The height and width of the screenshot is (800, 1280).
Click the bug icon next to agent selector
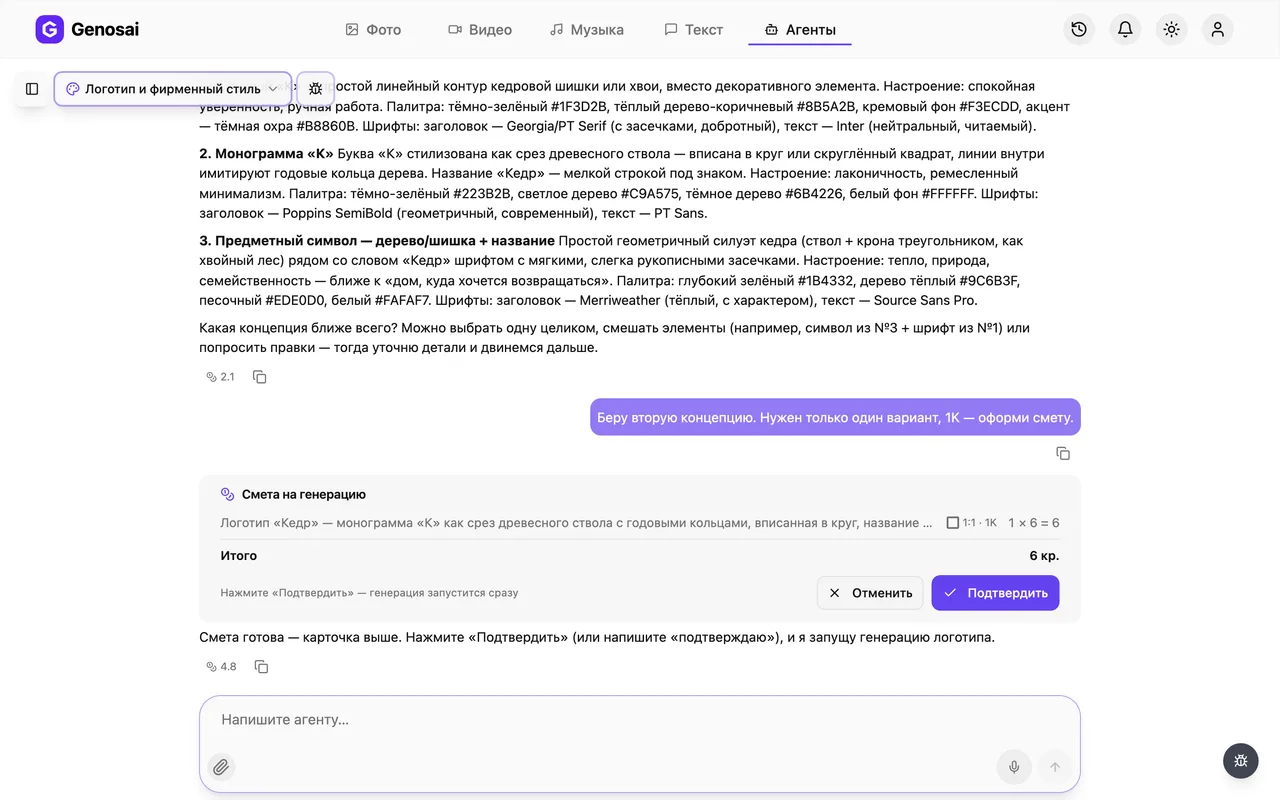point(316,89)
